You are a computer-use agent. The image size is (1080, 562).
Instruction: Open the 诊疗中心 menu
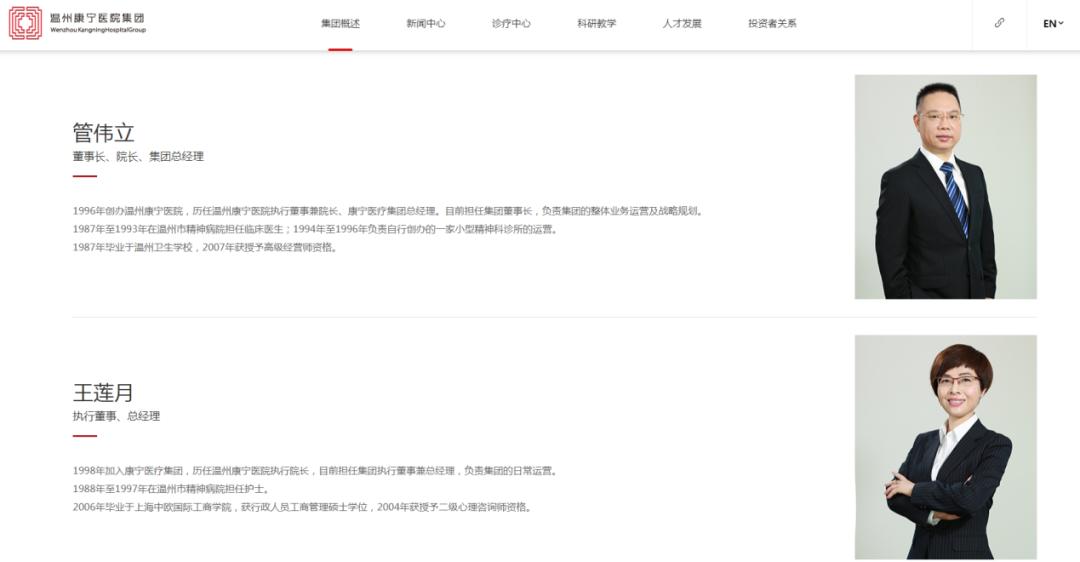(511, 23)
